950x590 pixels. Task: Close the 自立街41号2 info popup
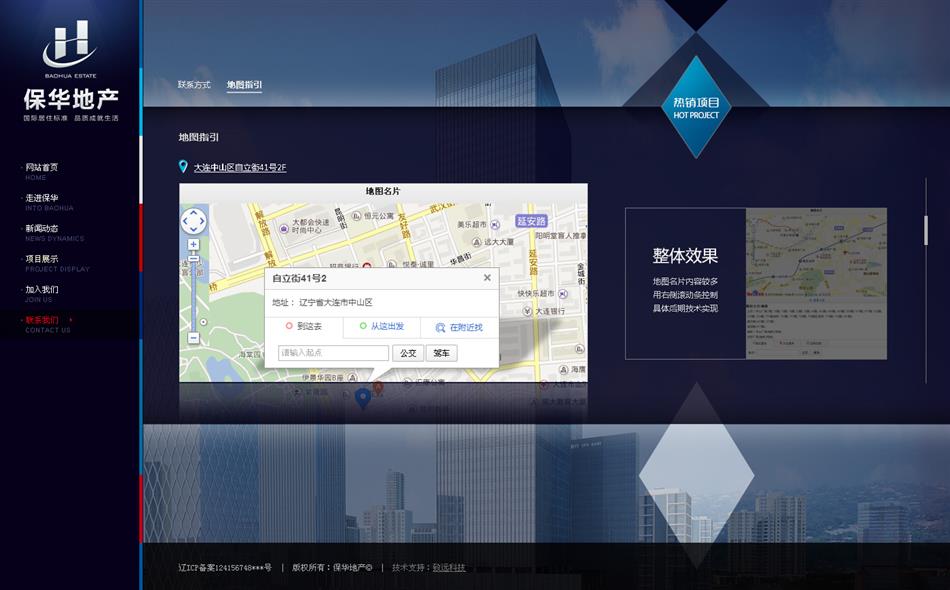click(487, 278)
